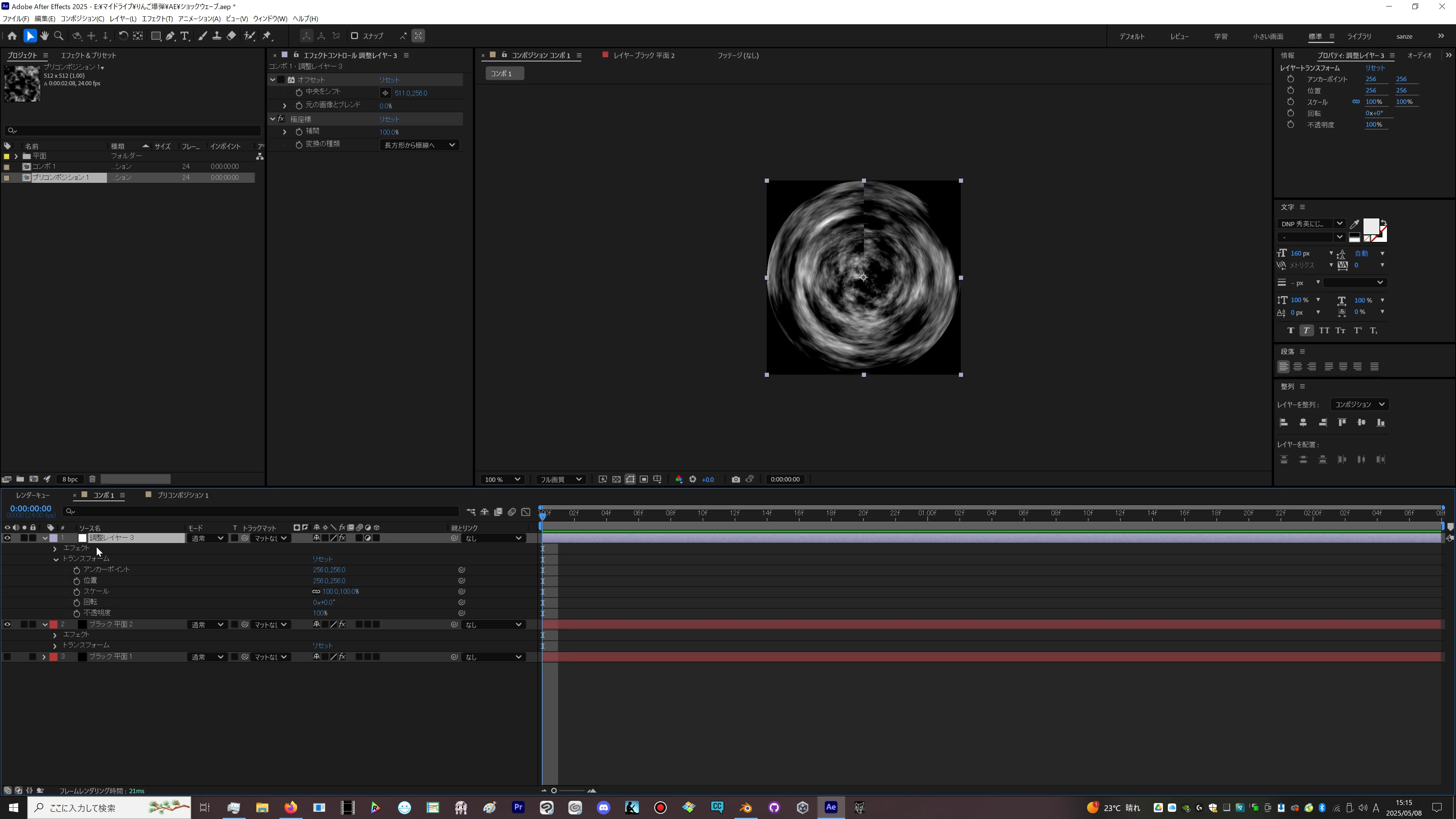
Task: Reset the 極座標 effect via リセット
Action: (389, 119)
